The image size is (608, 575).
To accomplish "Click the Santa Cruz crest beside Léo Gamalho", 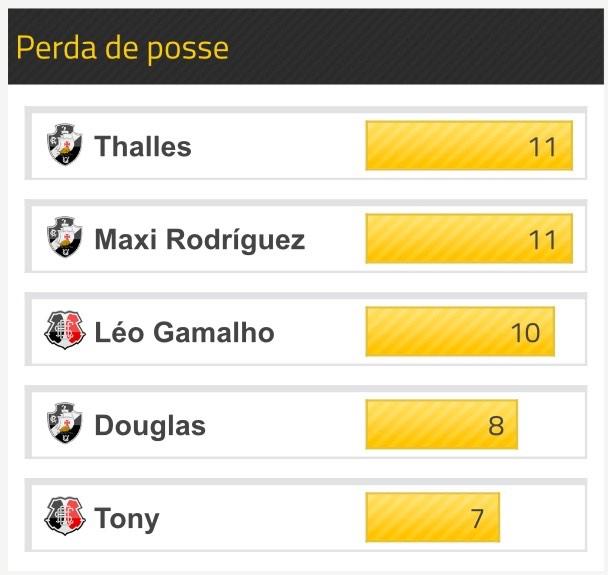I will click(x=66, y=331).
